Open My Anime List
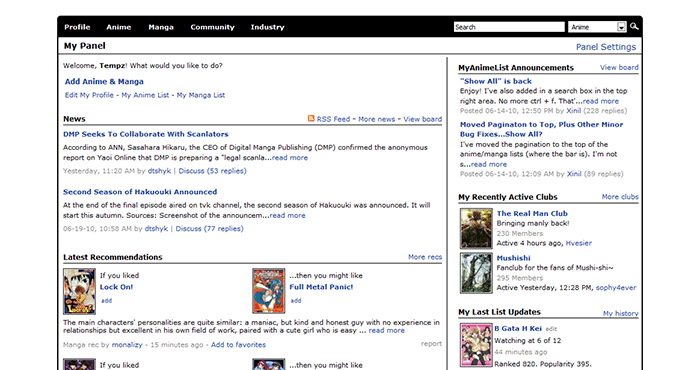Screen dimensions: 700x370 point(145,95)
